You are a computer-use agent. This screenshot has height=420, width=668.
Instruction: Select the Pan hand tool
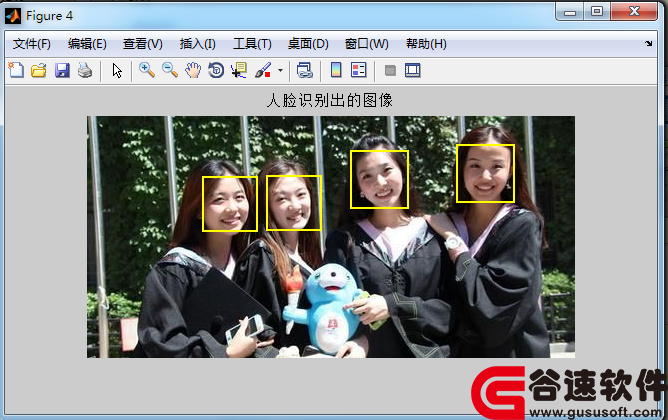point(193,70)
